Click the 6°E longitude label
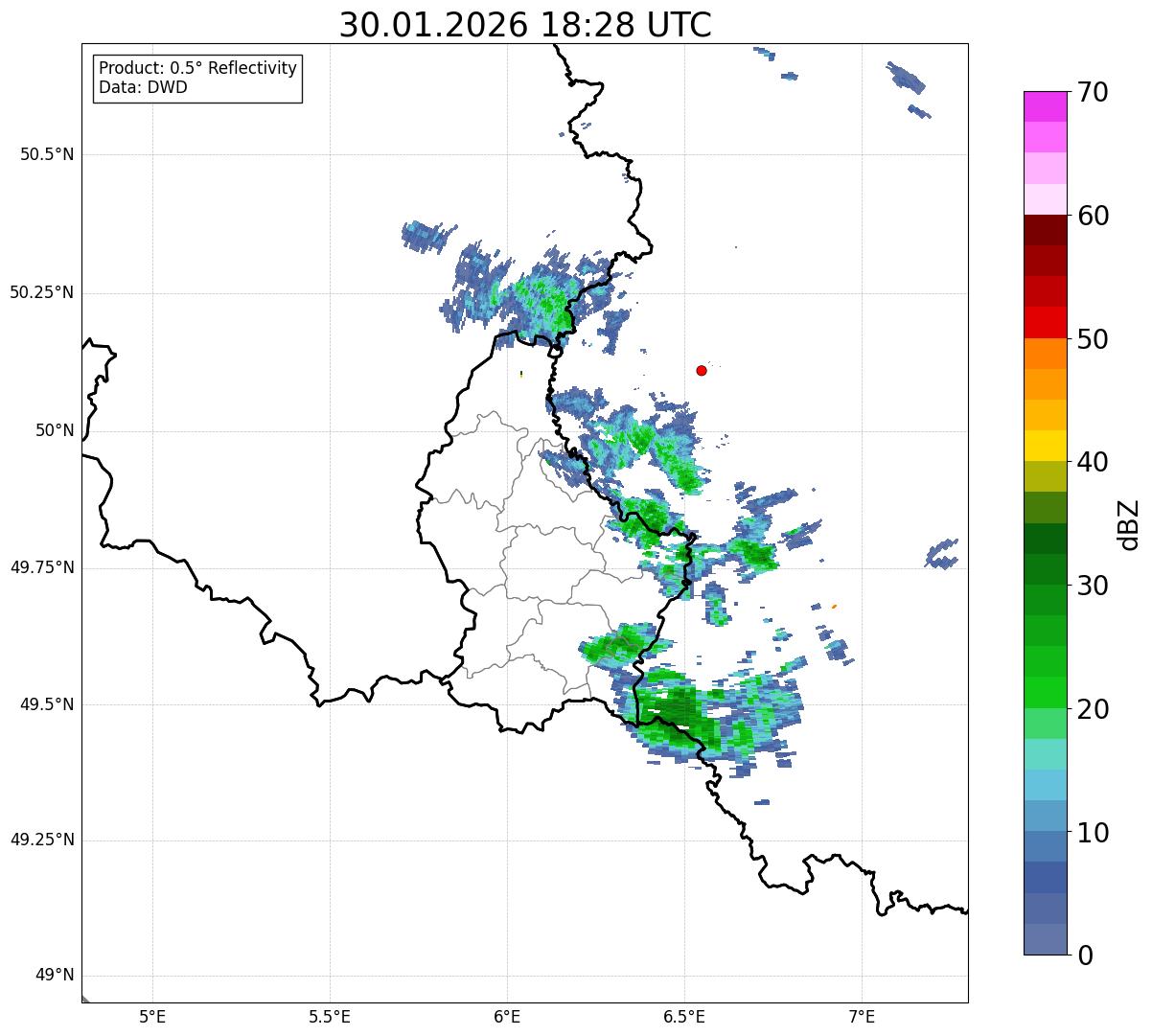1152x1036 pixels. click(507, 1017)
